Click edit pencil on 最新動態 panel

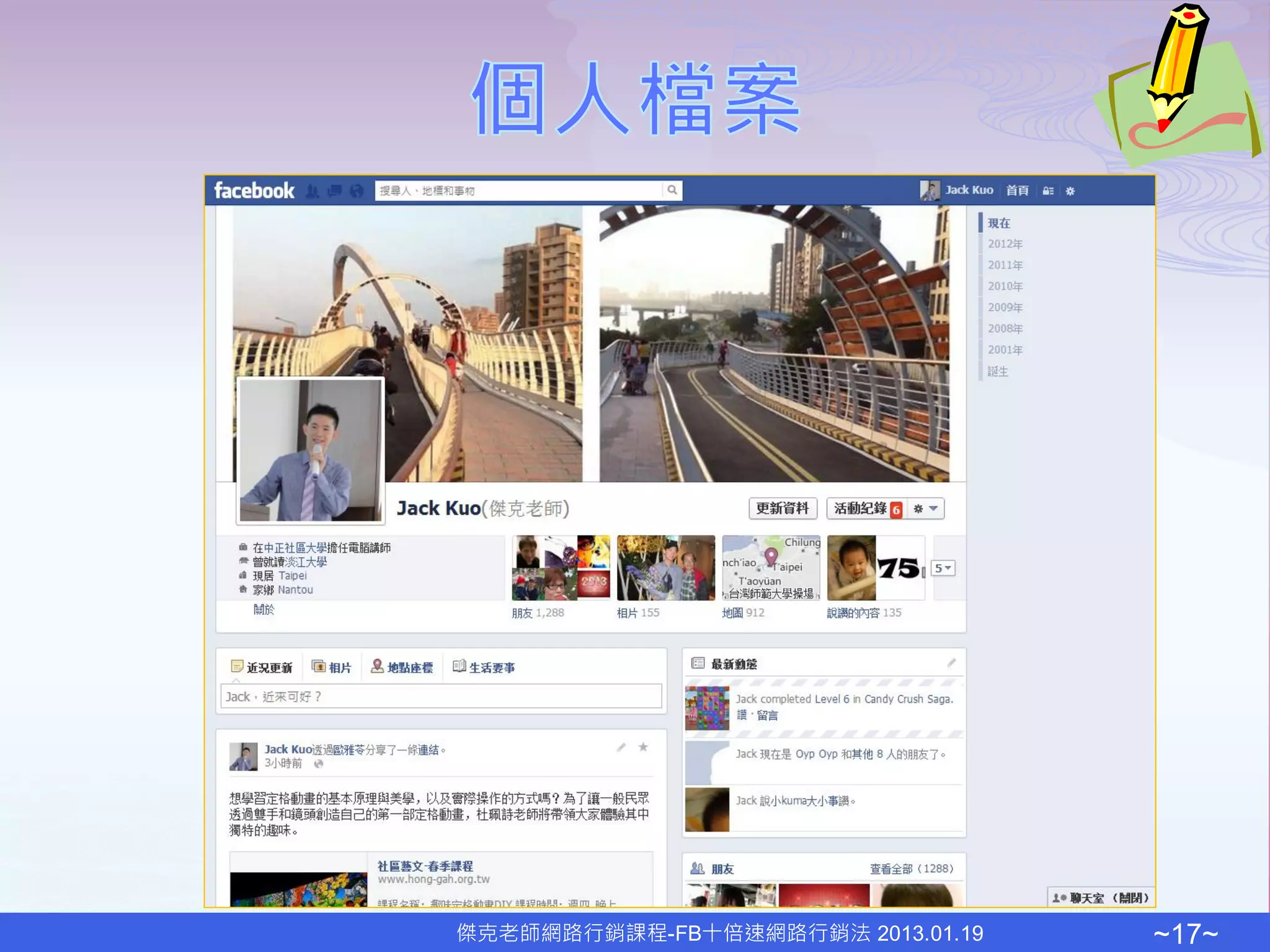coord(951,663)
